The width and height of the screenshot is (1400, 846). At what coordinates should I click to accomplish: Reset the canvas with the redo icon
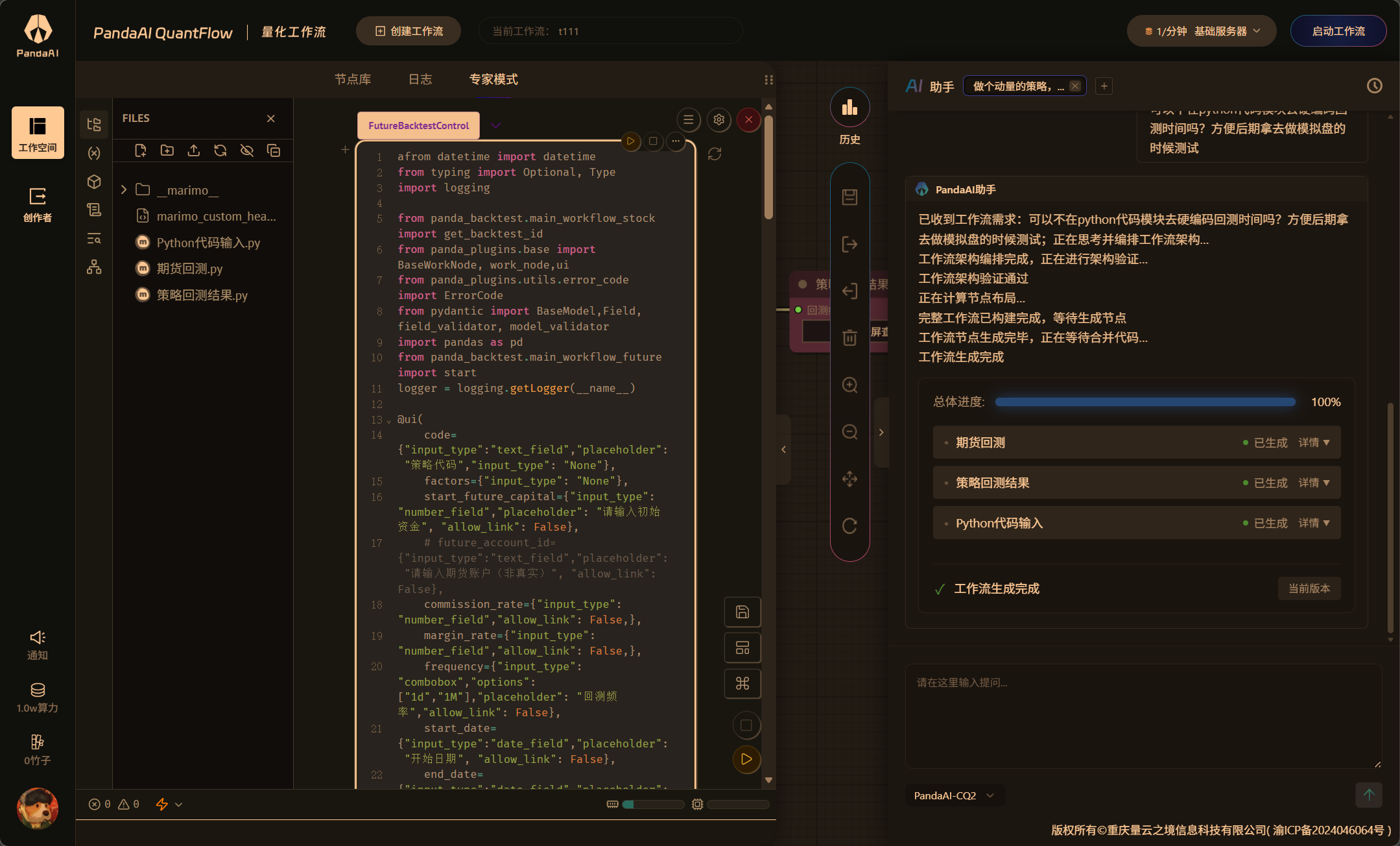click(849, 526)
